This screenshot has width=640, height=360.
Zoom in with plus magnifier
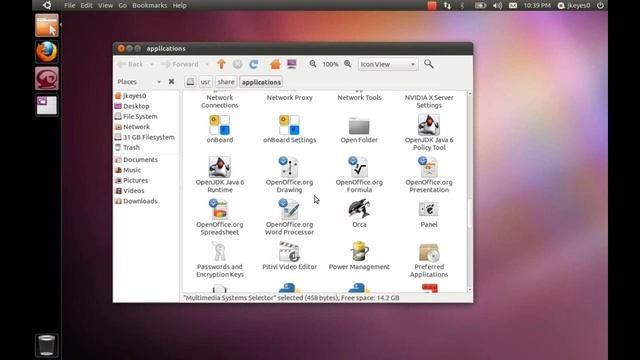pyautogui.click(x=348, y=64)
